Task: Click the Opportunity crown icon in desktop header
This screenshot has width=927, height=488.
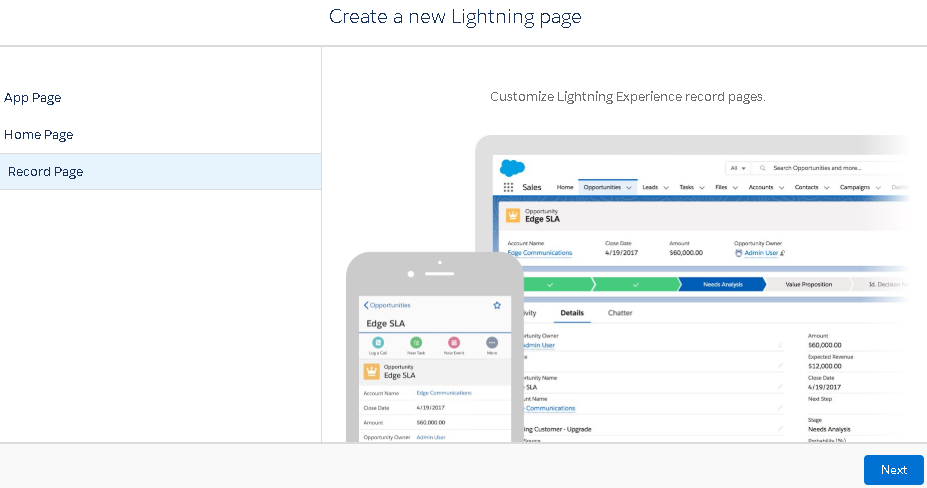Action: coord(513,215)
